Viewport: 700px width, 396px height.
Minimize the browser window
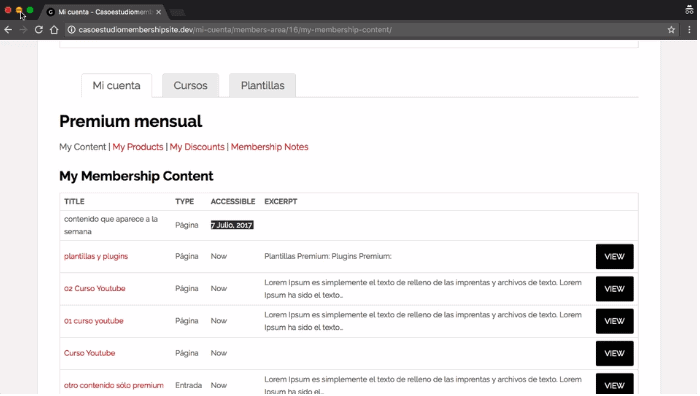(x=19, y=10)
